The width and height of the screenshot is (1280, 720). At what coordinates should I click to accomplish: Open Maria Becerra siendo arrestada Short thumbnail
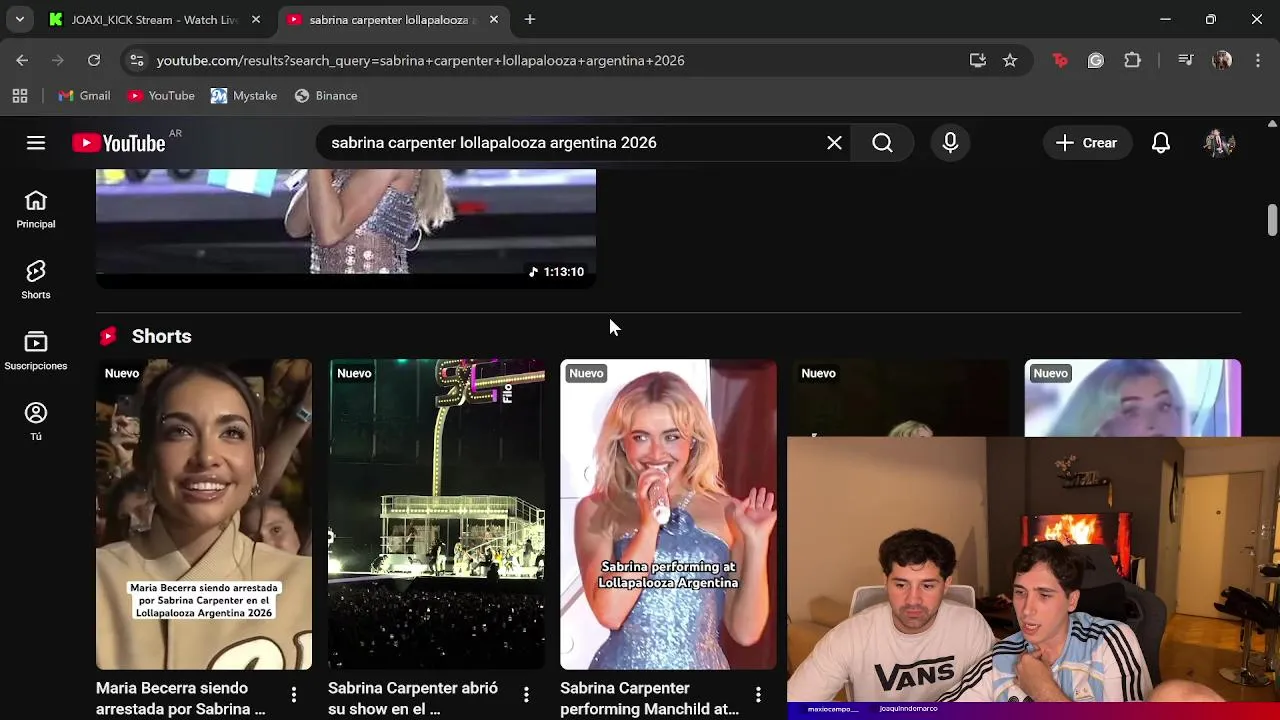[204, 514]
